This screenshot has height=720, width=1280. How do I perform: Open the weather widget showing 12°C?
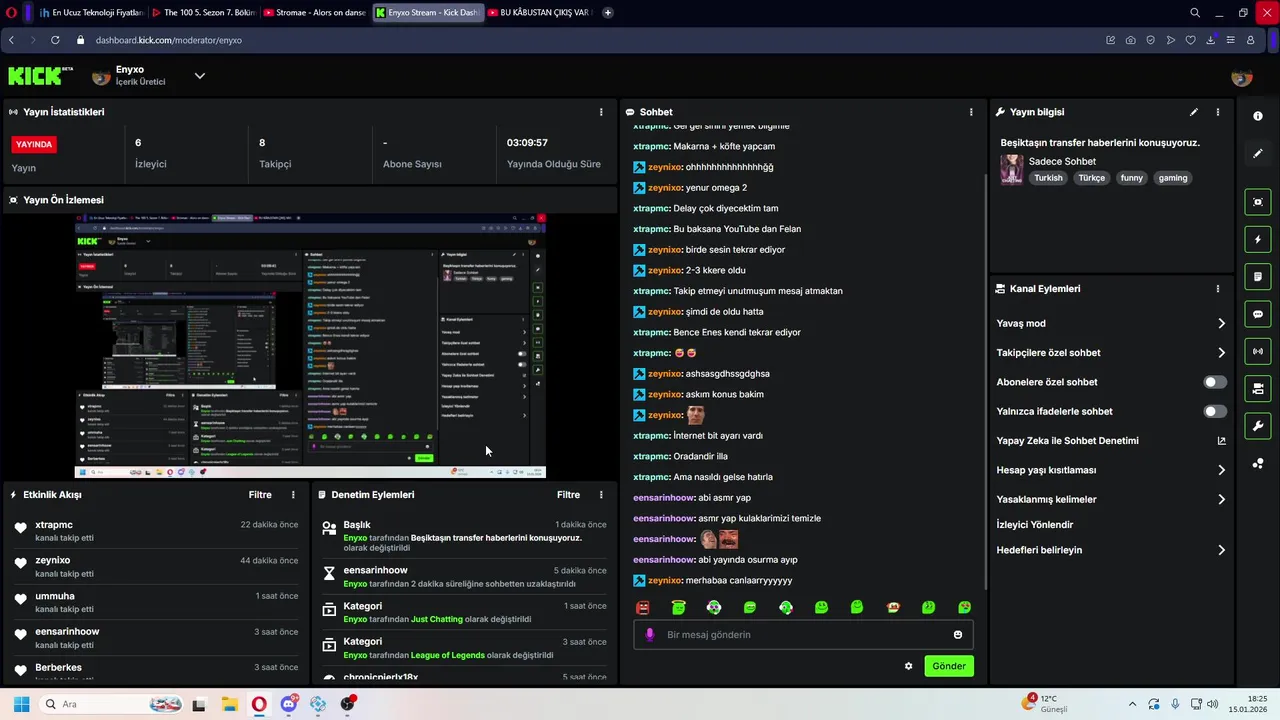click(1045, 704)
